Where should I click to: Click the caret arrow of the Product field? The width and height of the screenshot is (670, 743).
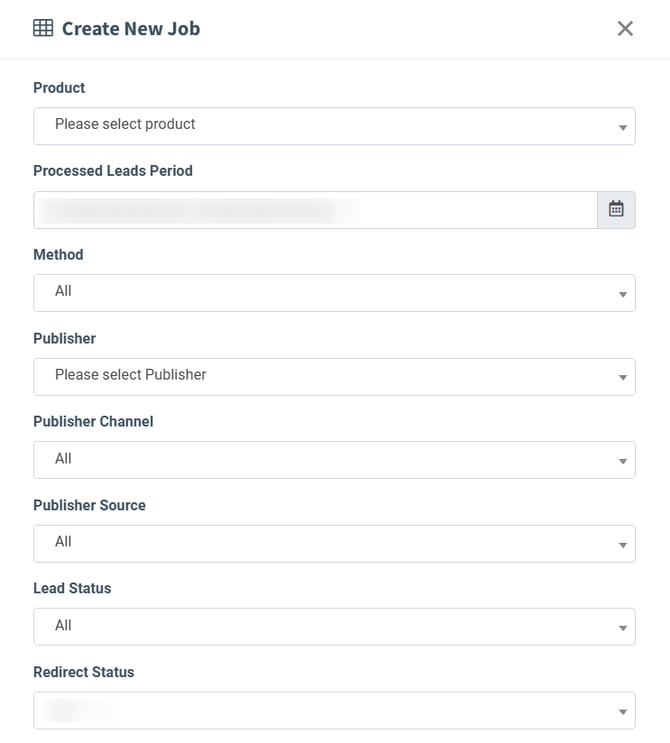[622, 128]
